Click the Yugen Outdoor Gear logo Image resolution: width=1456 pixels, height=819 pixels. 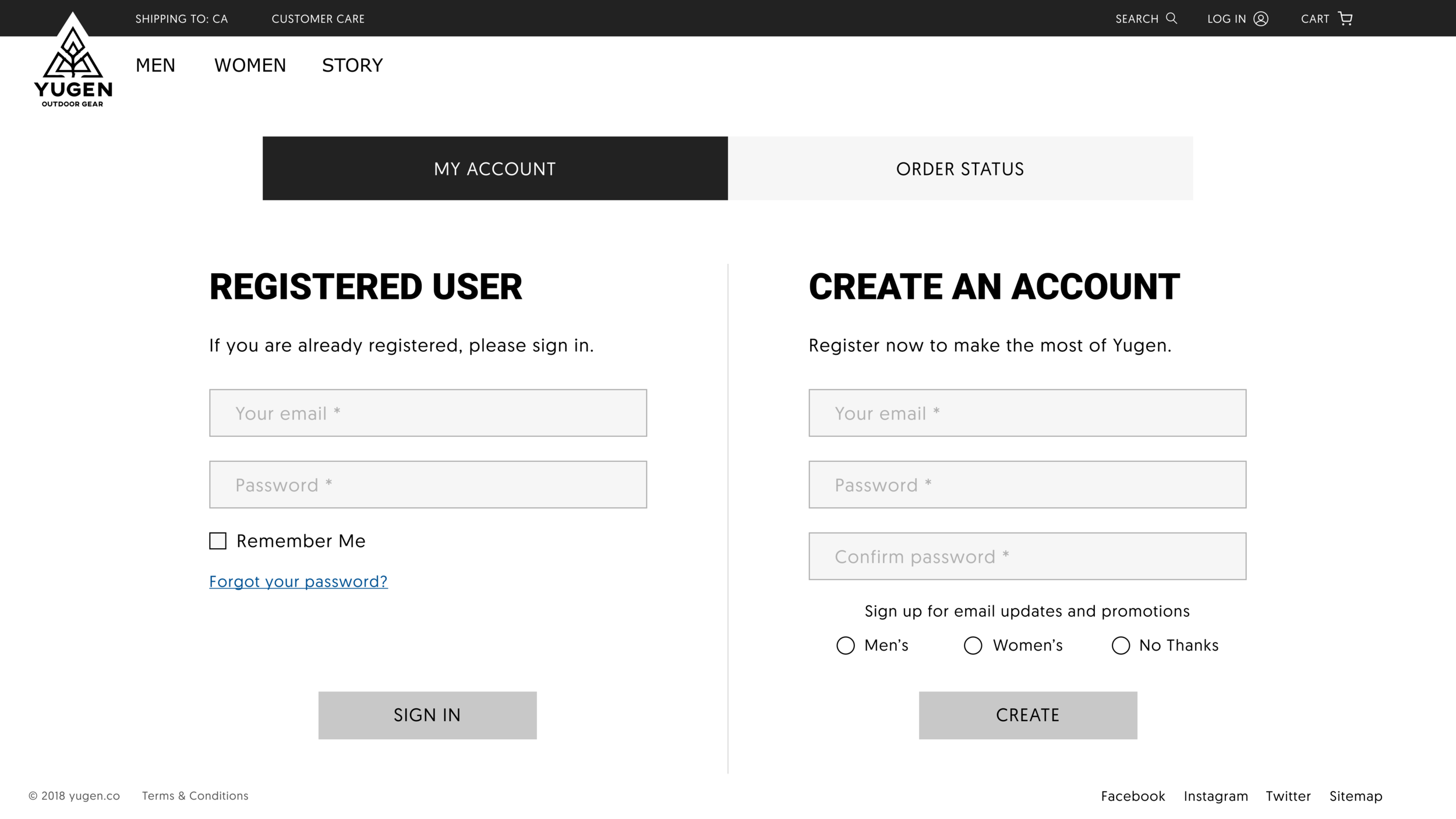point(73,61)
